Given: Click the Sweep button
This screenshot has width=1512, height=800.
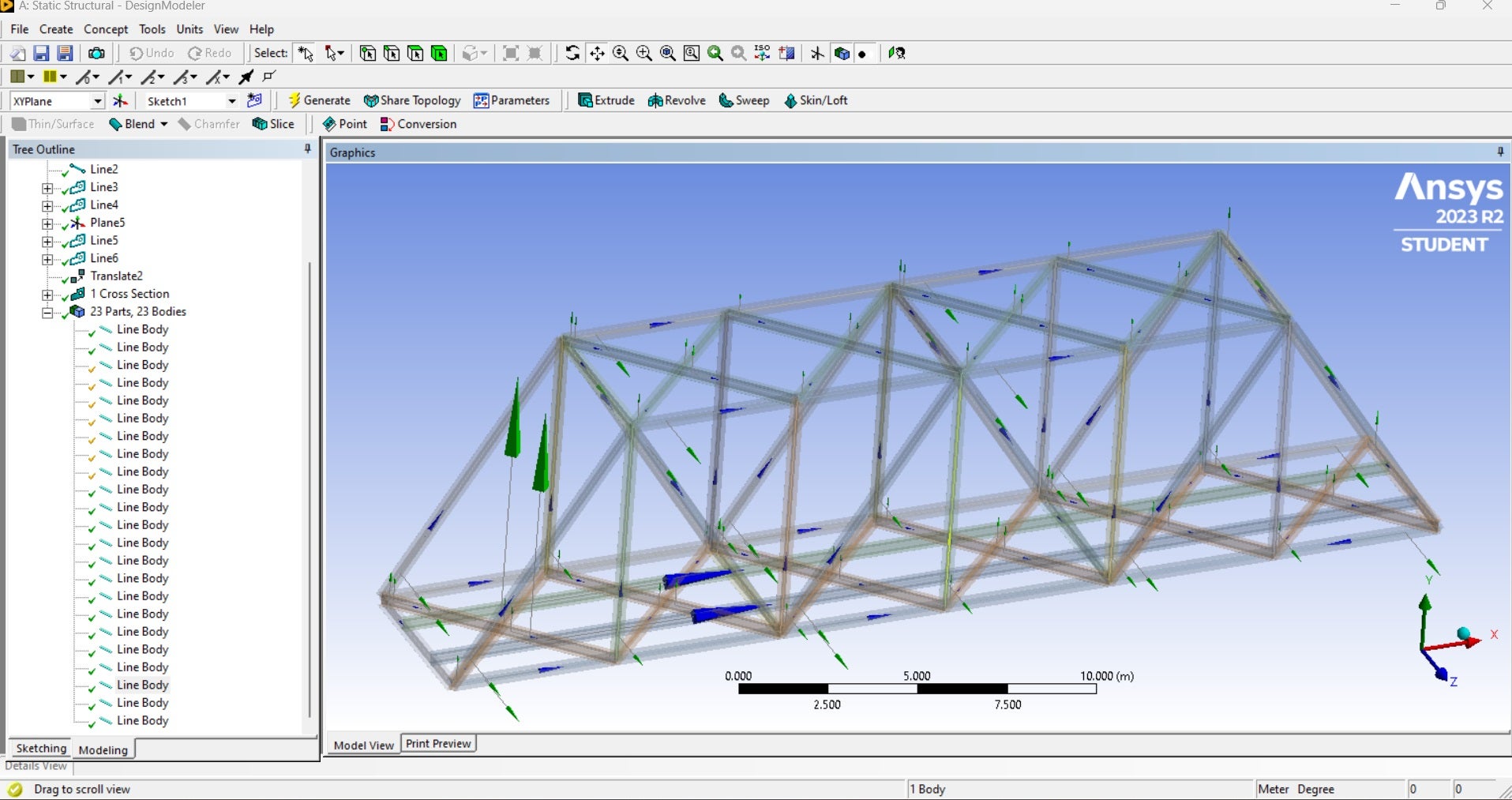Looking at the screenshot, I should (744, 100).
